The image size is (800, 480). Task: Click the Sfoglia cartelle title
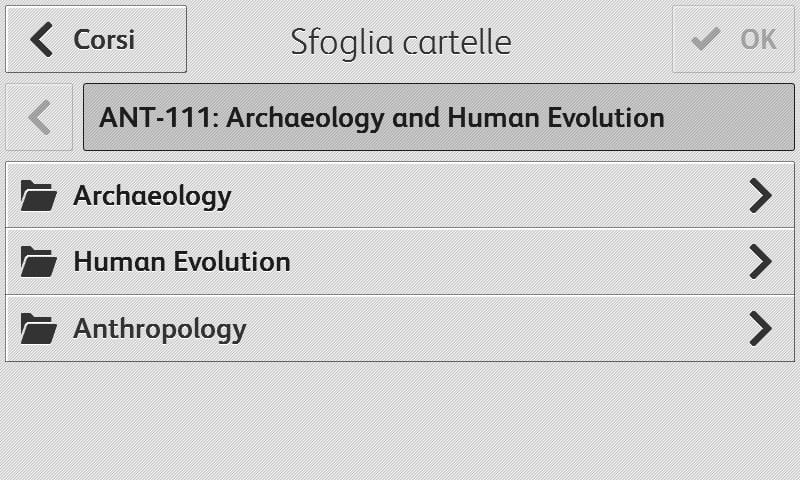401,42
